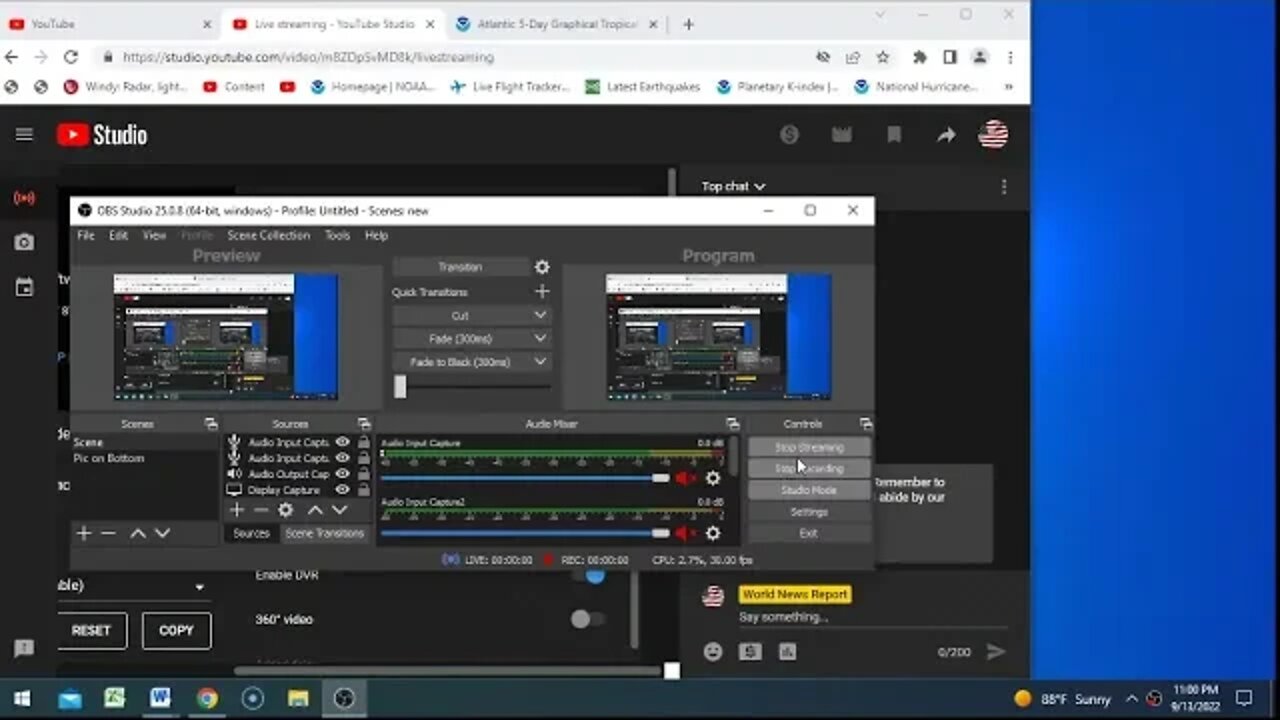The width and height of the screenshot is (1280, 720).
Task: Open the Edit menu in OBS
Action: point(118,235)
